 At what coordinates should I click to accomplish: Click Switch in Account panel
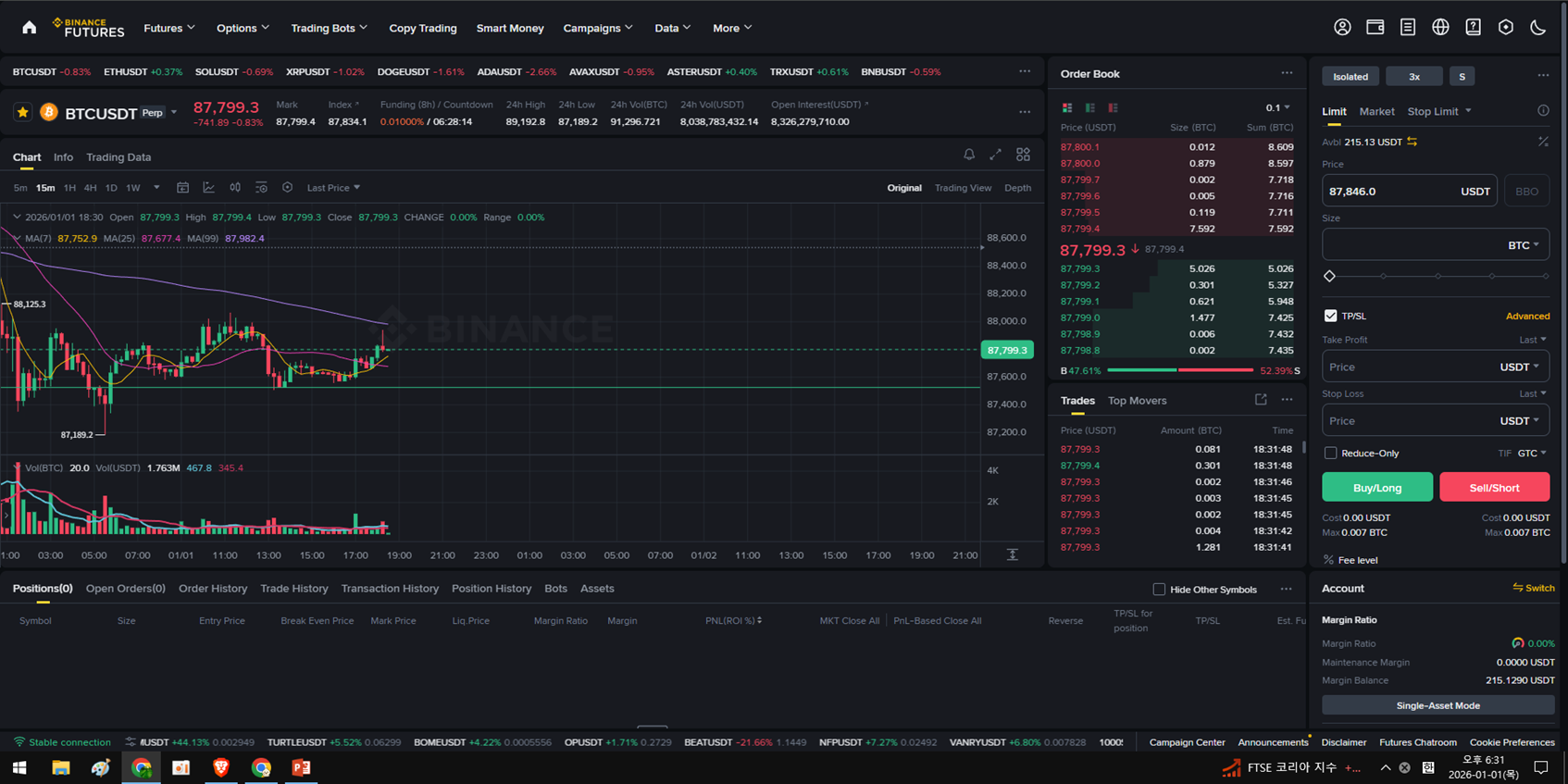click(x=1534, y=588)
